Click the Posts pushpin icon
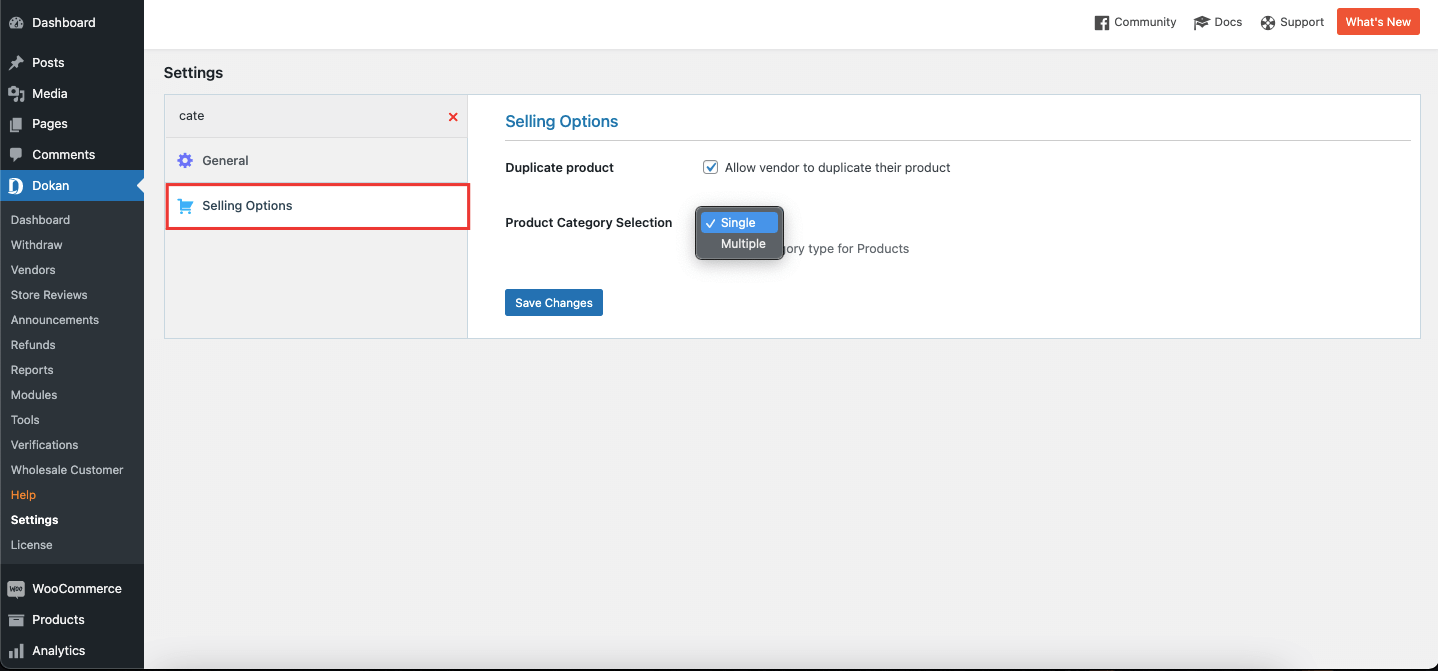 click(16, 62)
